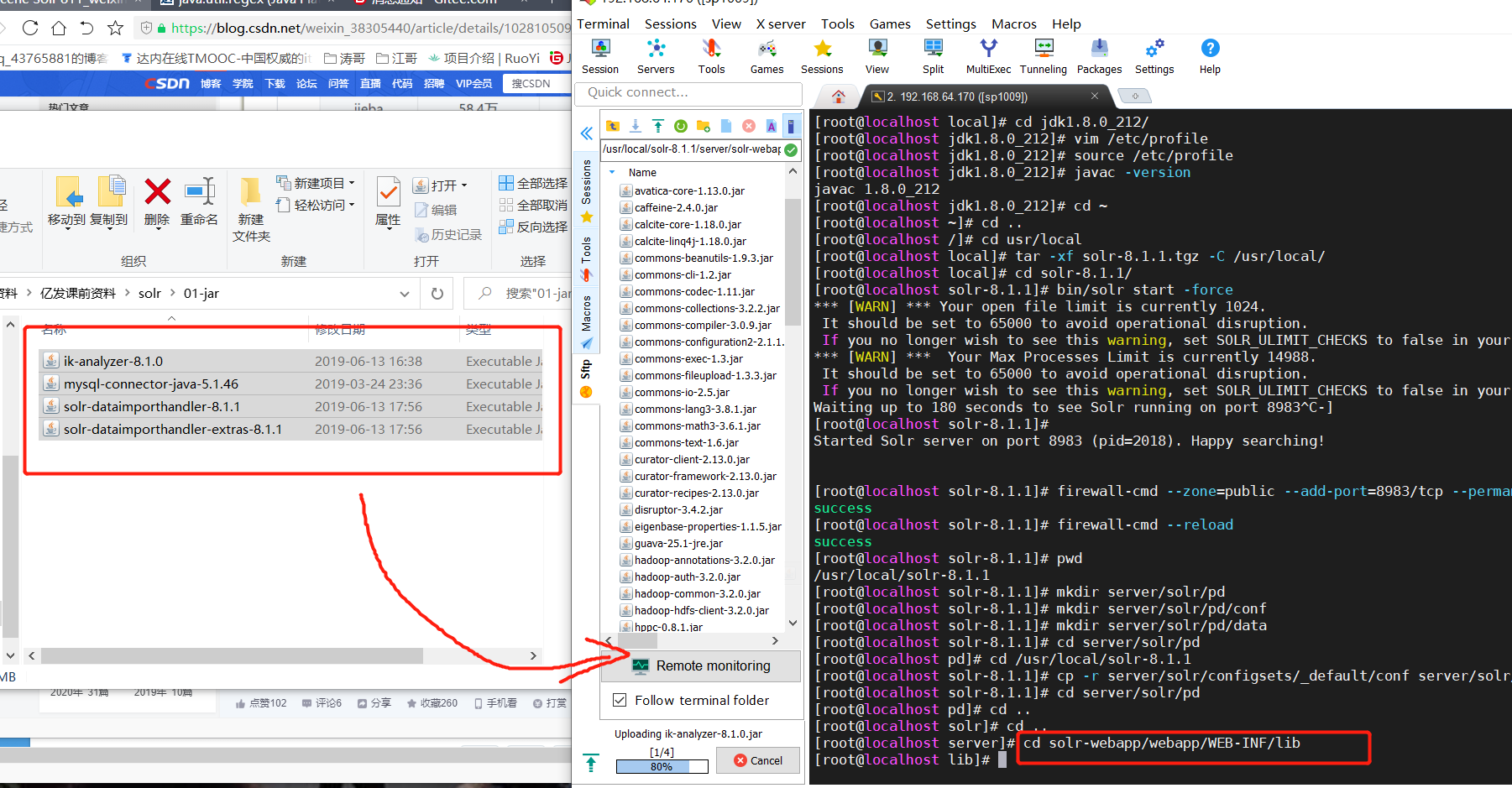
Task: Open the 打开 dropdown in Explorer ribbon
Action: (x=440, y=185)
